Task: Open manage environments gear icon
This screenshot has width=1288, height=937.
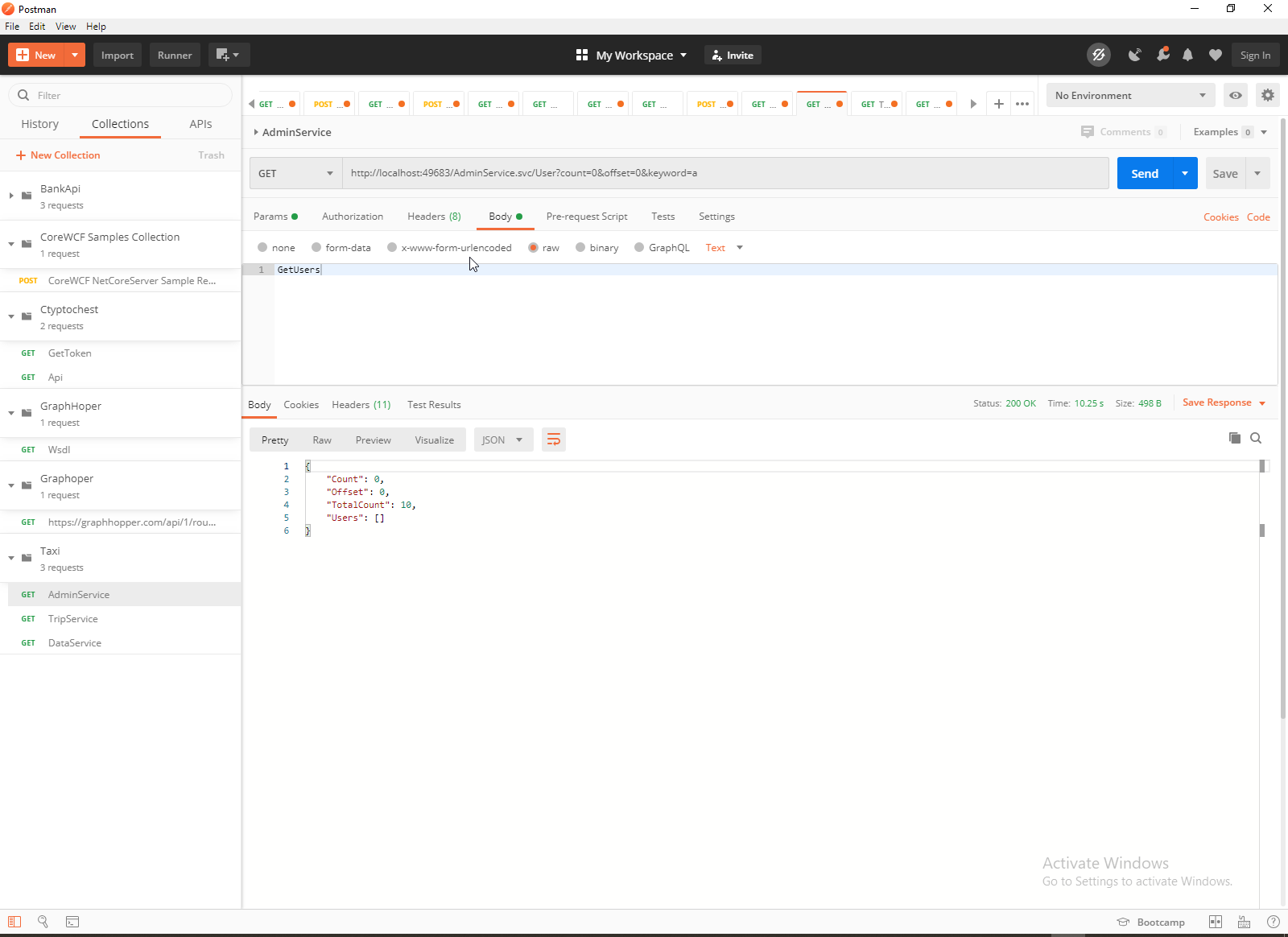Action: point(1268,95)
